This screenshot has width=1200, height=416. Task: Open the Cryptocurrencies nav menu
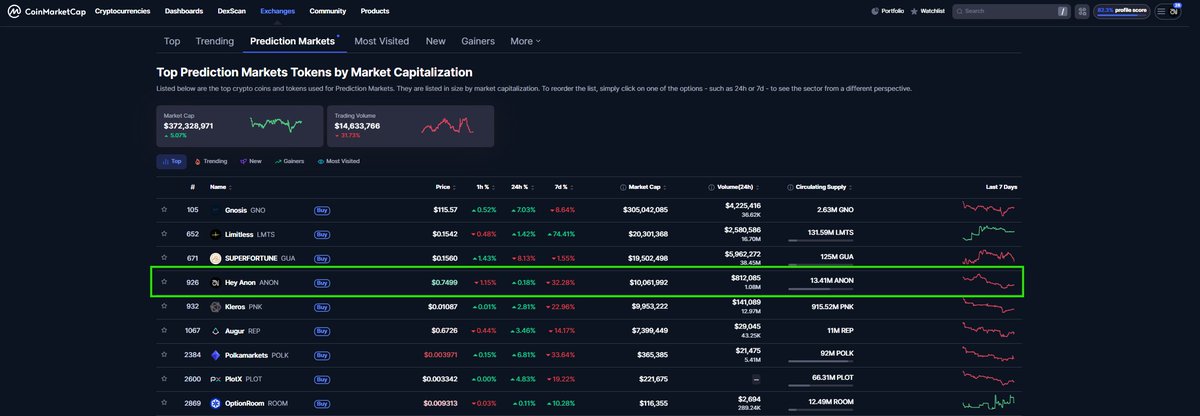coord(123,11)
